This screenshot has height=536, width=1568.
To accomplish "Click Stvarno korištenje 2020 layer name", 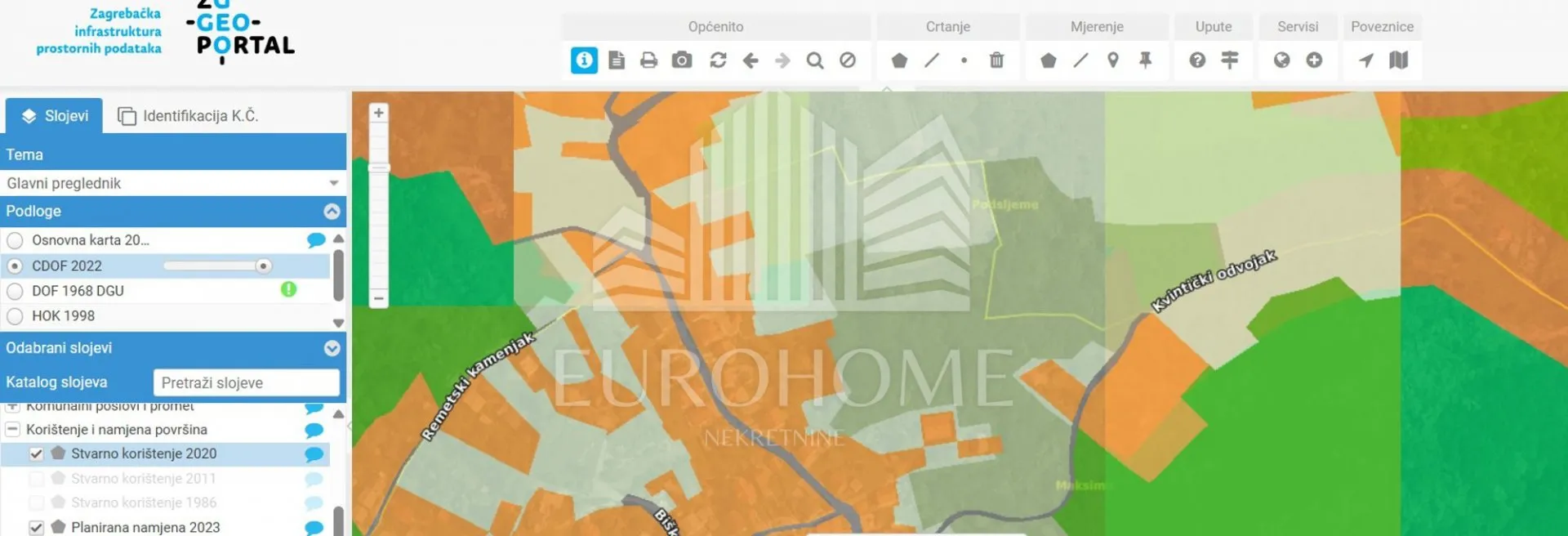I will (x=144, y=453).
